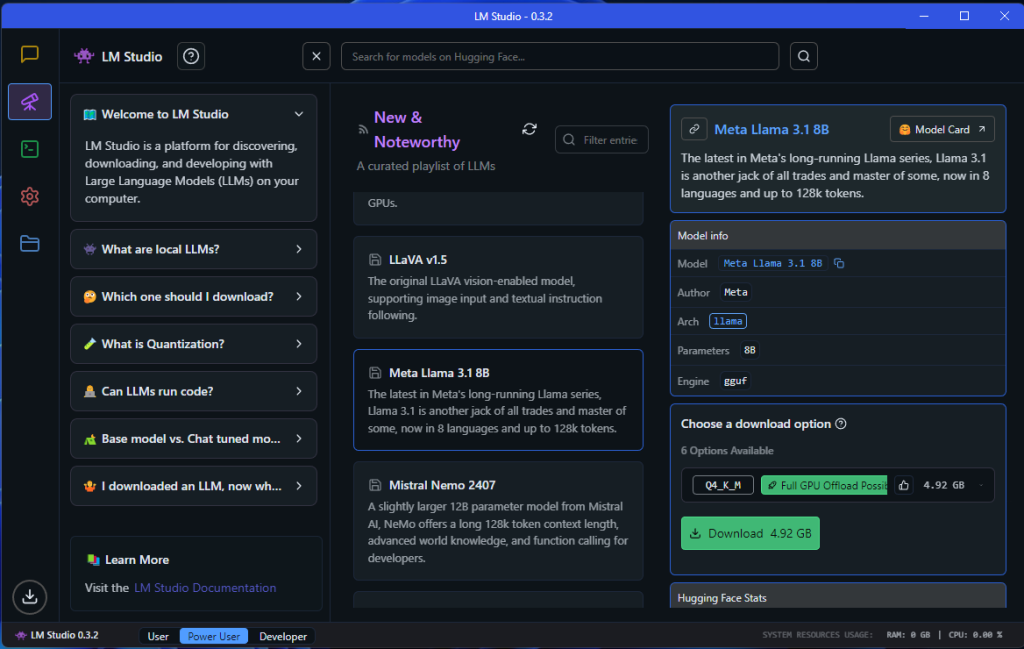Collapse the Welcome to LM Studio card
Screen dimensions: 1024x649
click(298, 113)
